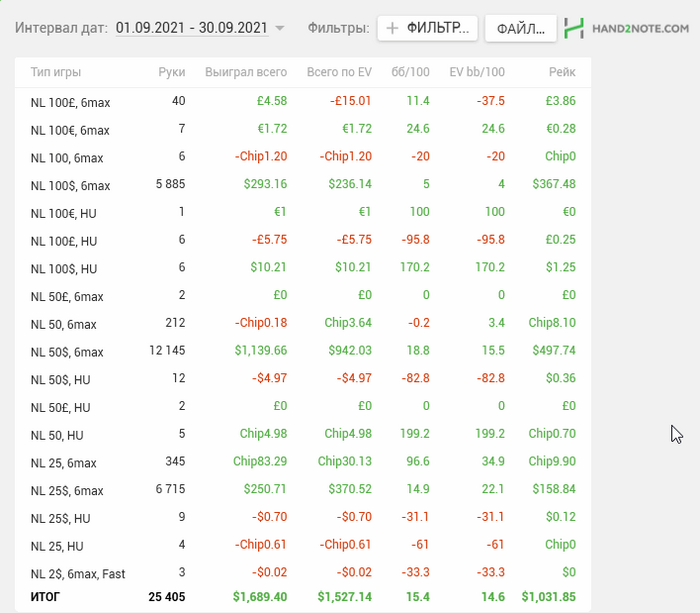Sort by Рейк column header
700x613 pixels.
pos(562,72)
